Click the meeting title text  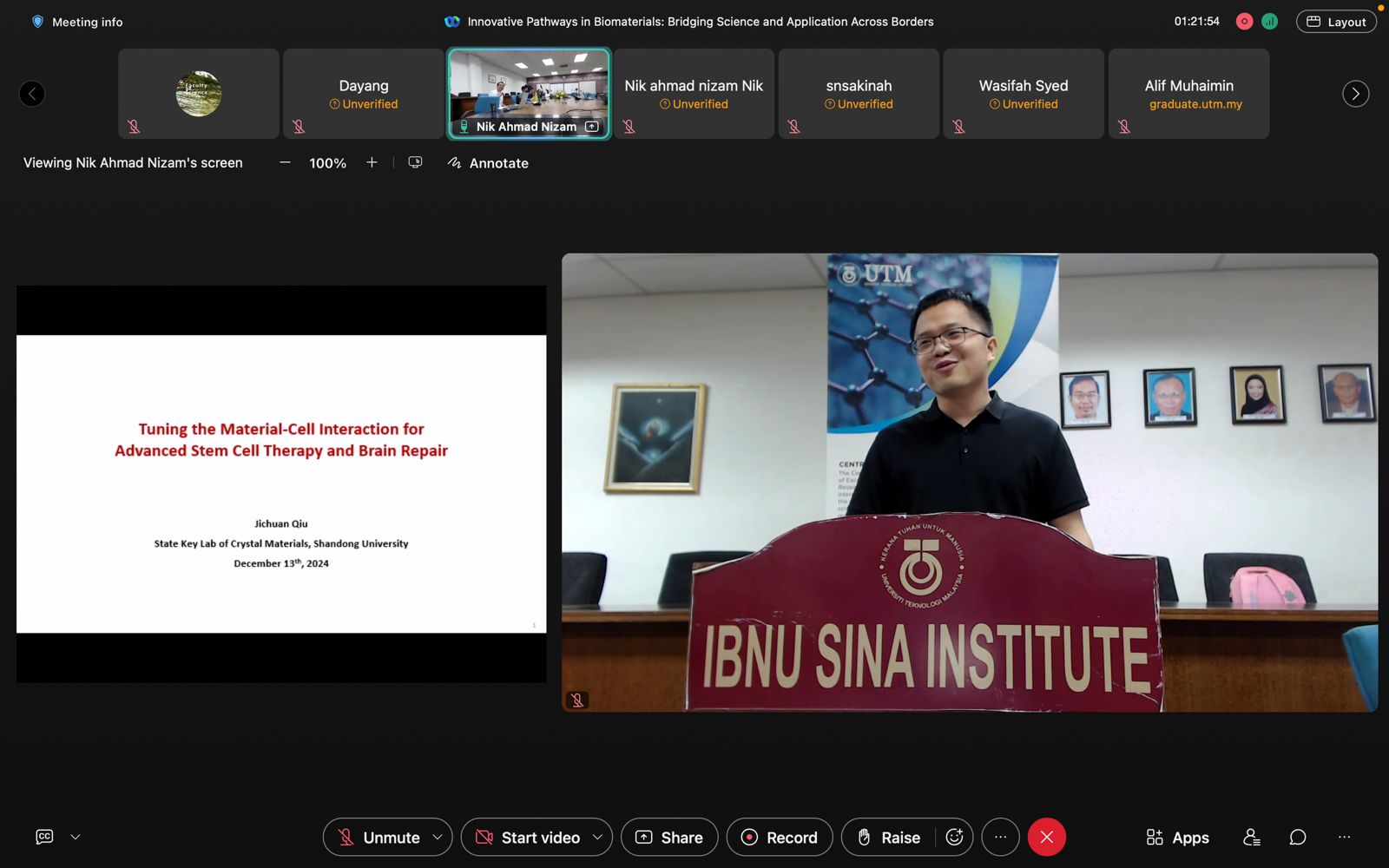(701, 22)
